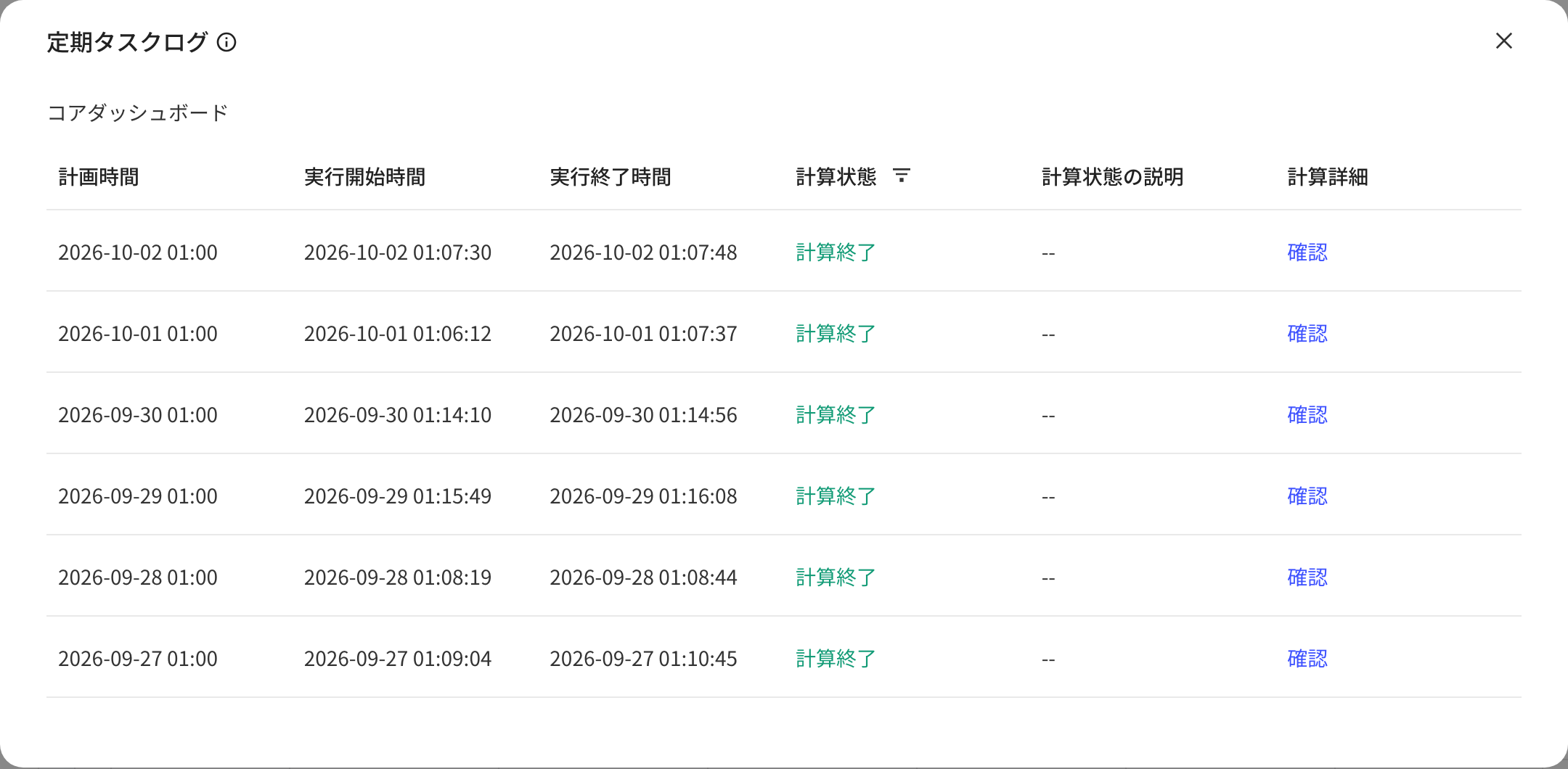Click 計算終了 status in 2026-09-30 row
Viewport: 1568px width, 769px height.
836,415
